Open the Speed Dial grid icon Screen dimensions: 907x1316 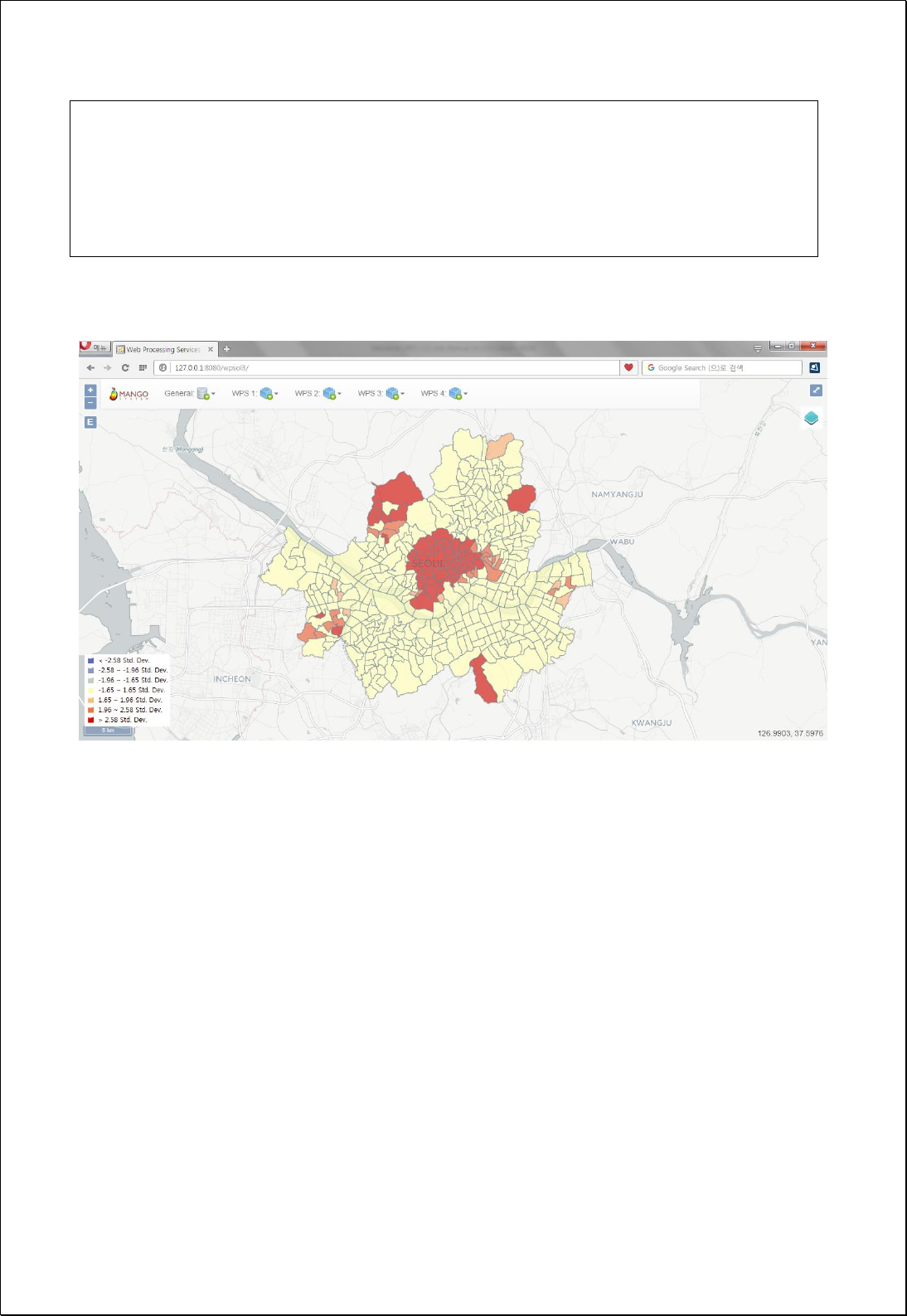pos(143,367)
